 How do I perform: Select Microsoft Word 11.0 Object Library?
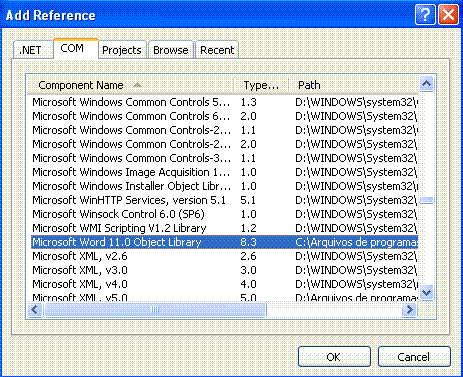[224, 242]
